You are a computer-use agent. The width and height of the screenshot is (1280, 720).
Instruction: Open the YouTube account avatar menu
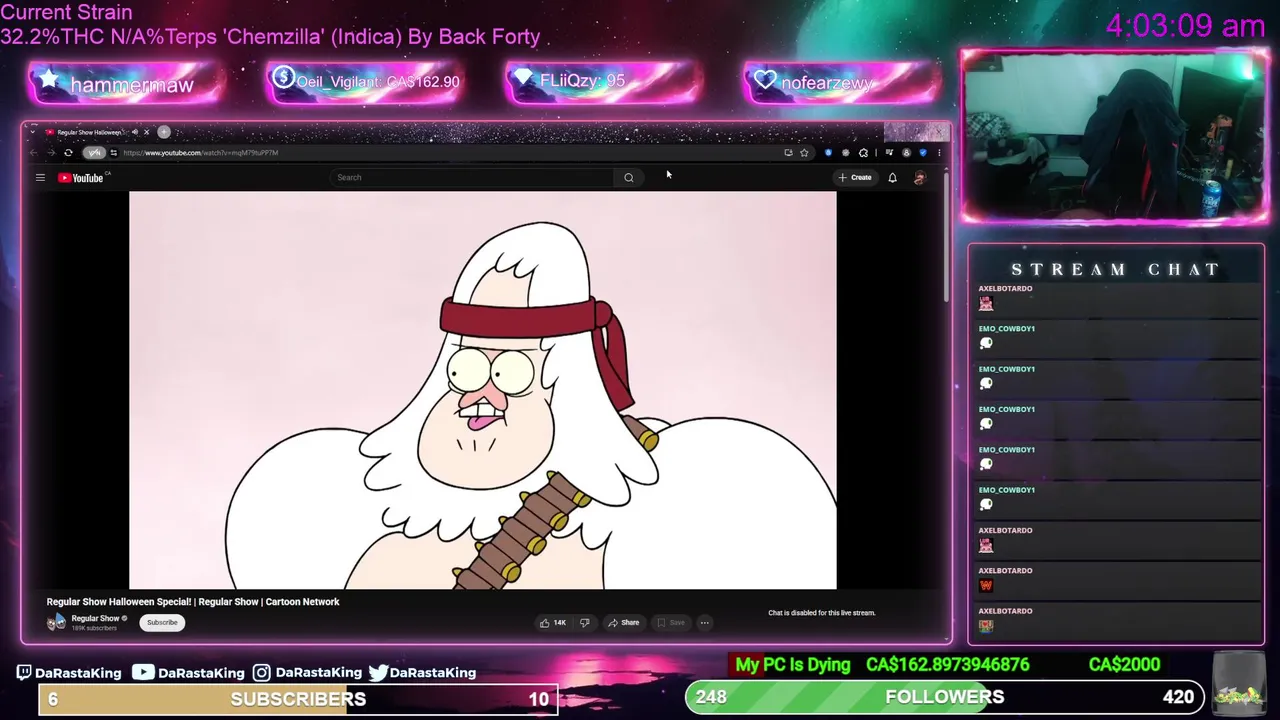[x=920, y=178]
